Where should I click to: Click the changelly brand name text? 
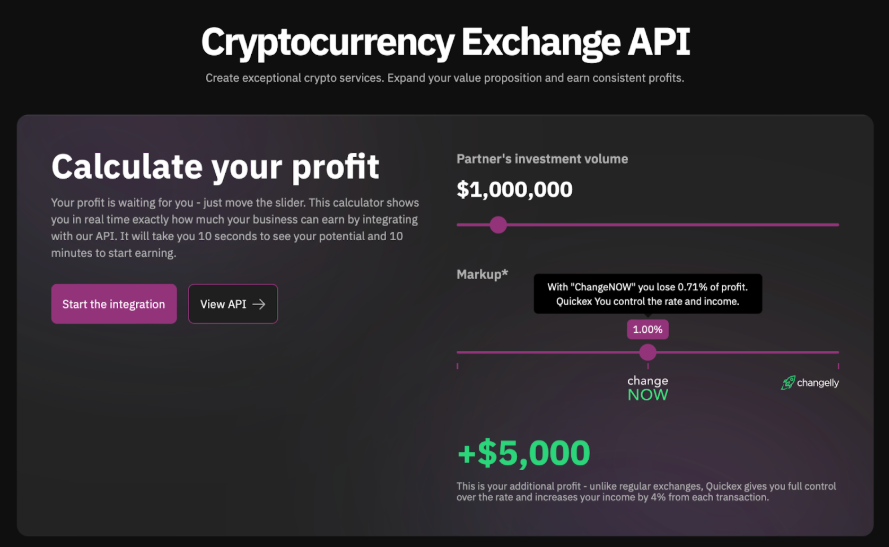(x=817, y=382)
